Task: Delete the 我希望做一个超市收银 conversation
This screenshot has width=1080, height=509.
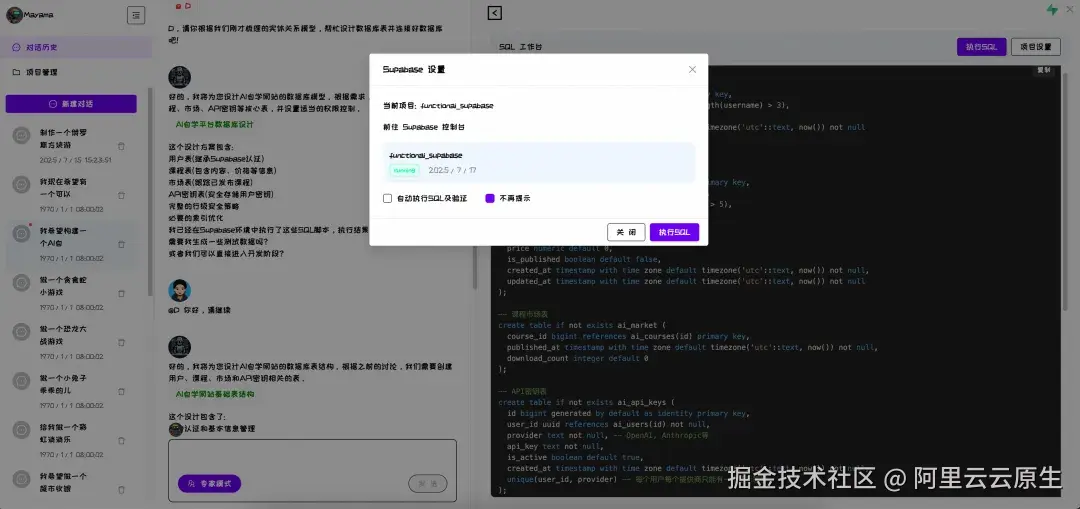Action: click(121, 490)
